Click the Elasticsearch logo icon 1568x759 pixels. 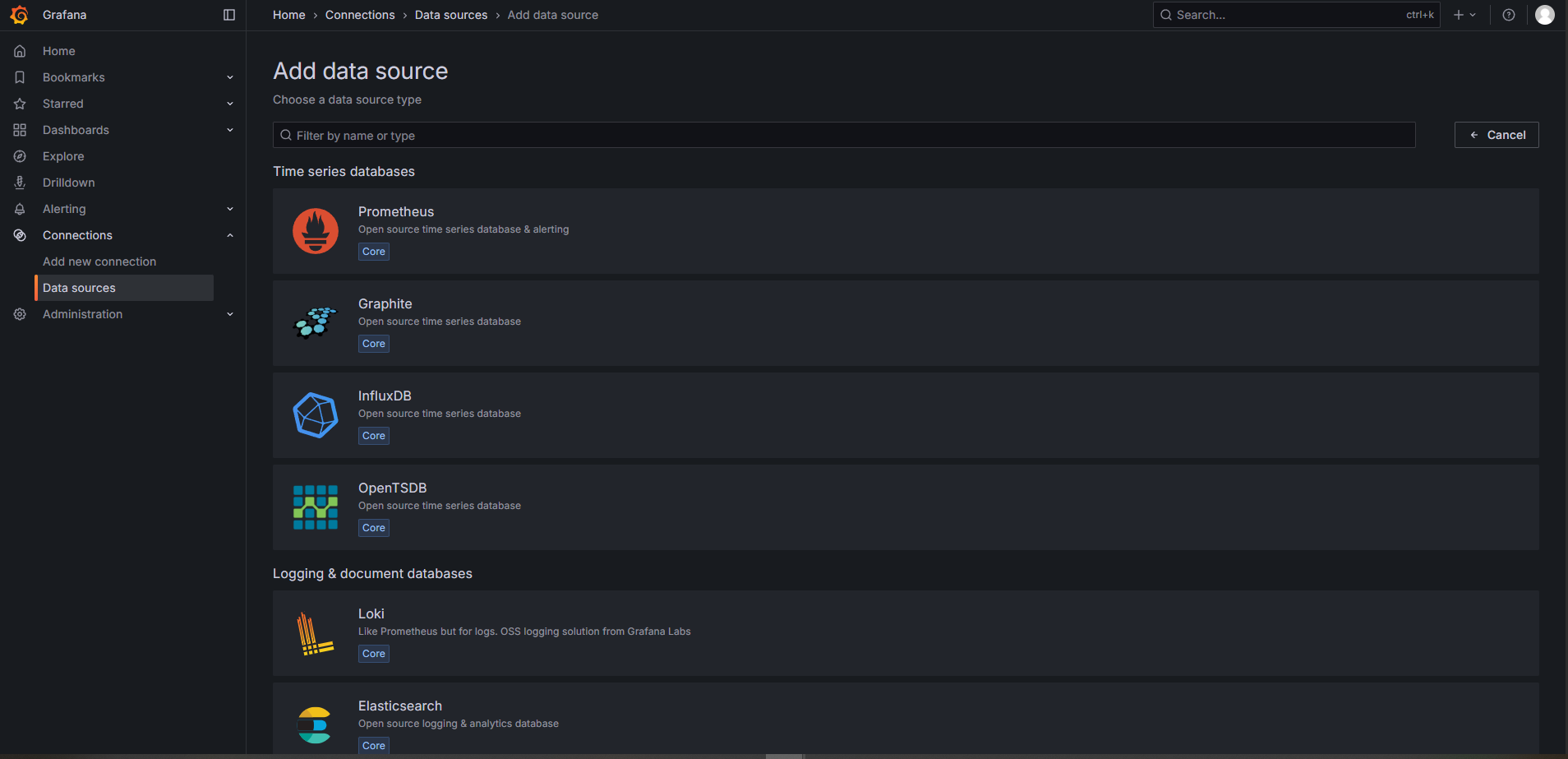316,725
